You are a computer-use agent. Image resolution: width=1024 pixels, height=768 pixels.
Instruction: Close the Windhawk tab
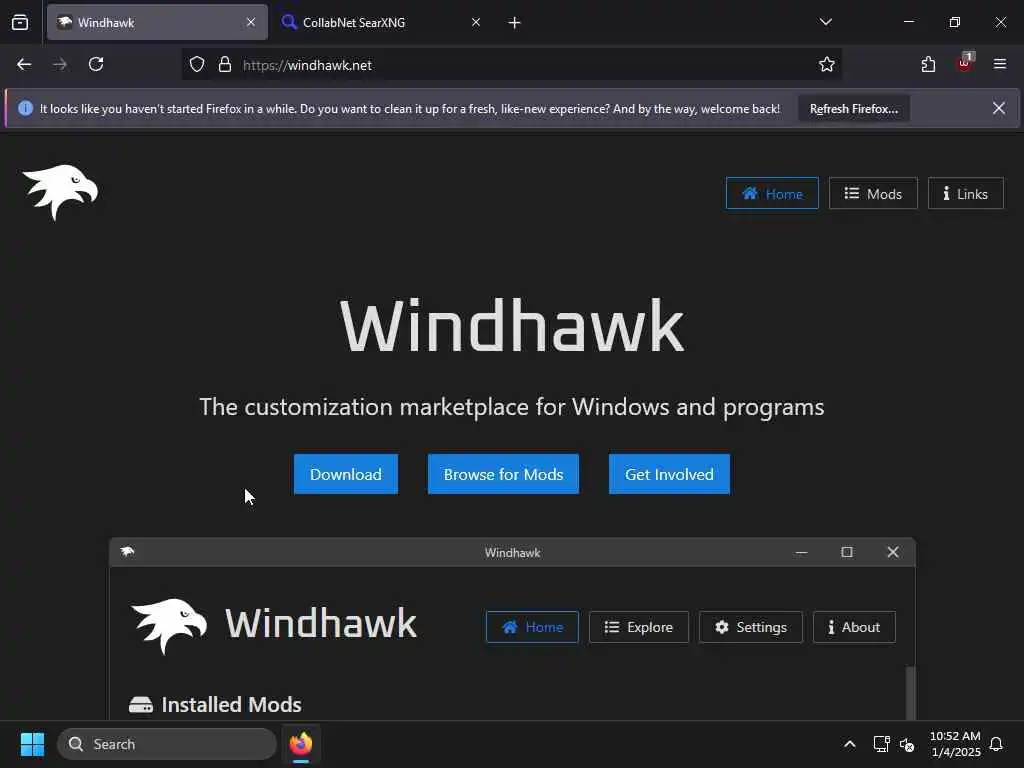(251, 22)
